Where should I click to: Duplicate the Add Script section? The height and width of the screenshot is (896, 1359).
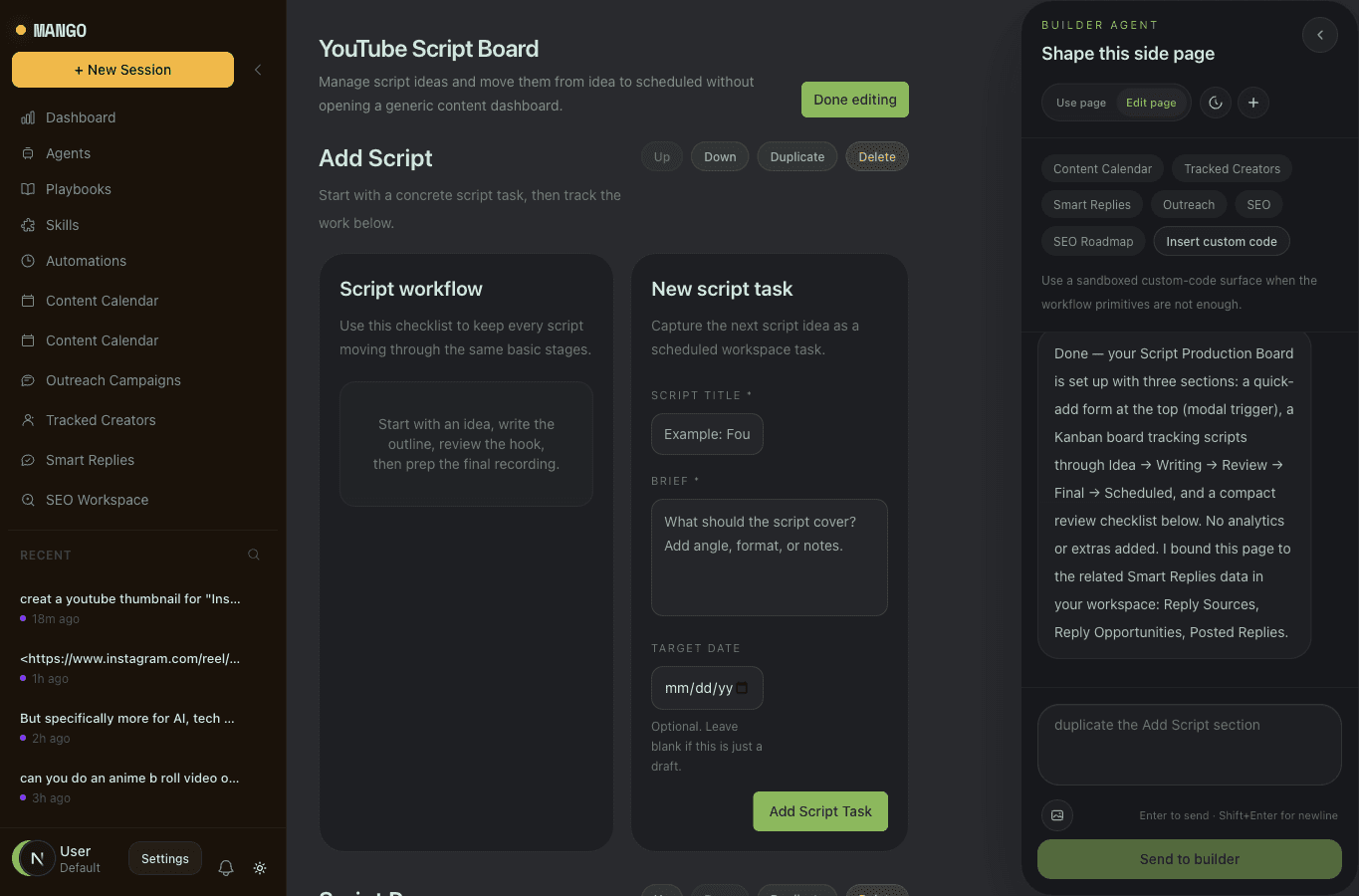coord(797,157)
